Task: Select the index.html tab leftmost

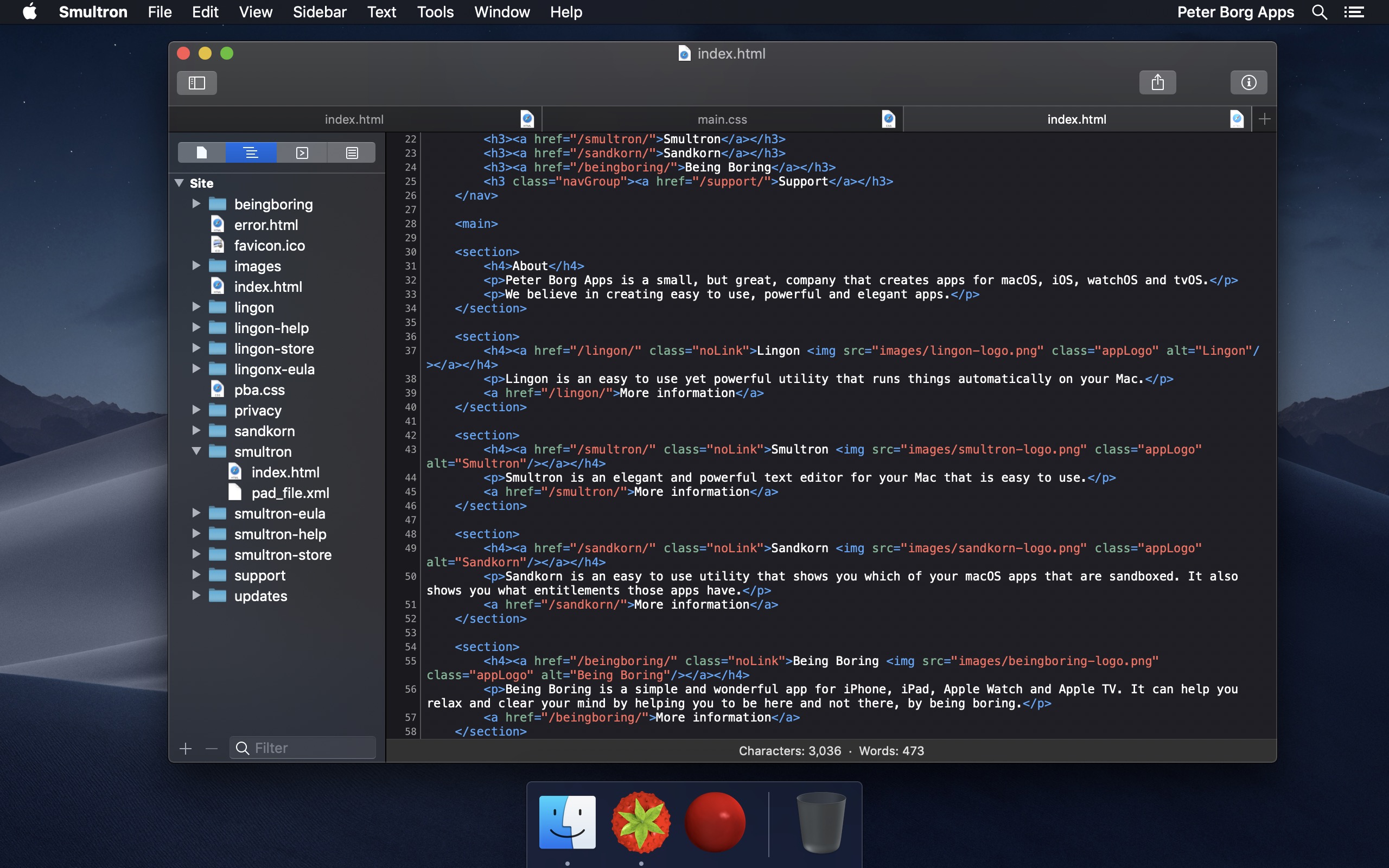Action: point(354,119)
